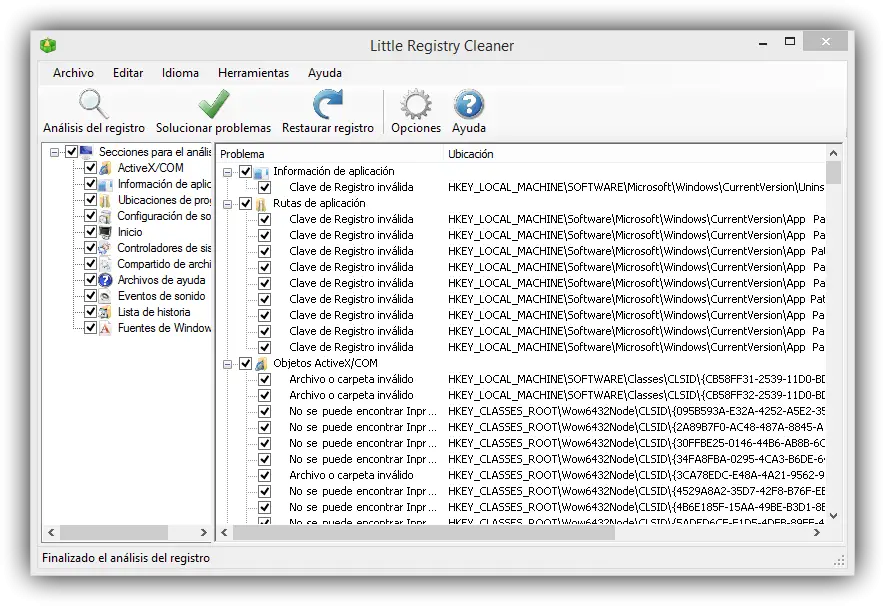Viewport: 885px width, 606px height.
Task: Collapse the Información de aplicación results group
Action: click(227, 172)
